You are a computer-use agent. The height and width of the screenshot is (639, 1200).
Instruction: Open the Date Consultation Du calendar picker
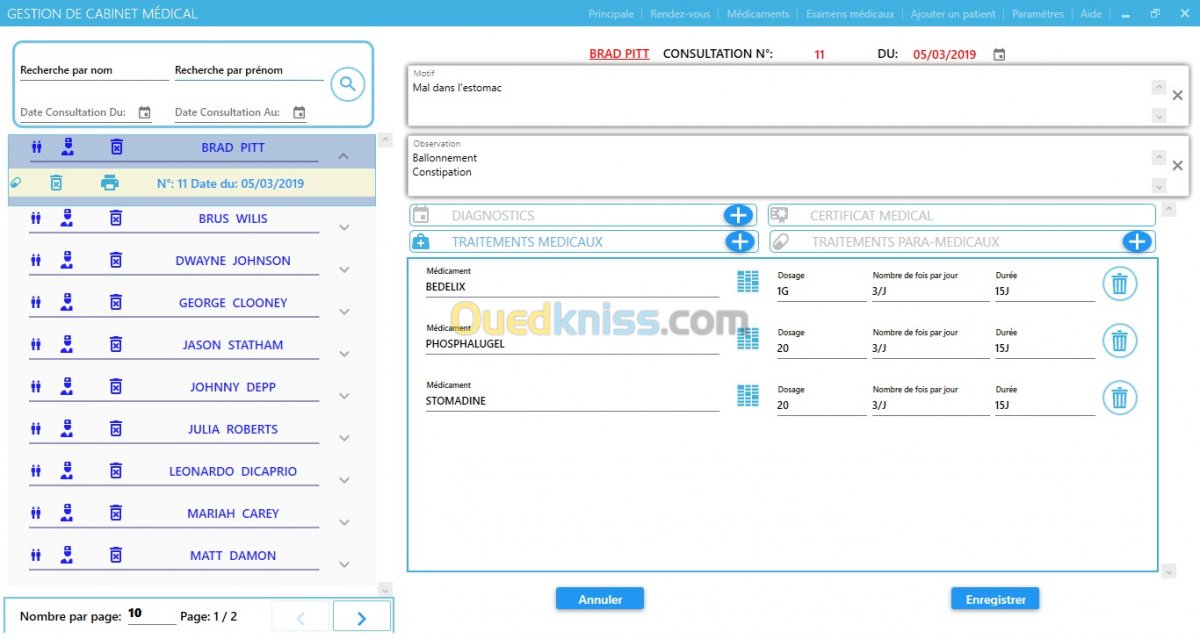click(143, 112)
